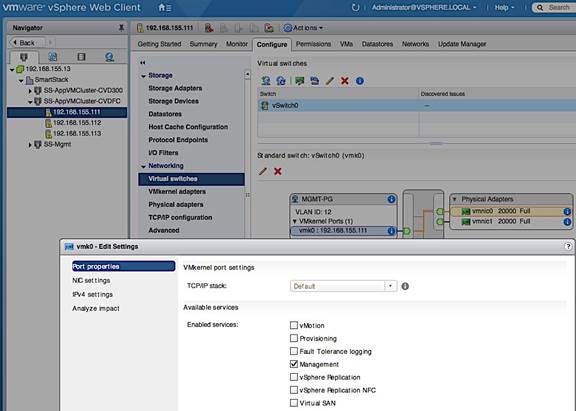Image resolution: width=576 pixels, height=411 pixels.
Task: Click red X remove switch icon
Action: (345, 81)
